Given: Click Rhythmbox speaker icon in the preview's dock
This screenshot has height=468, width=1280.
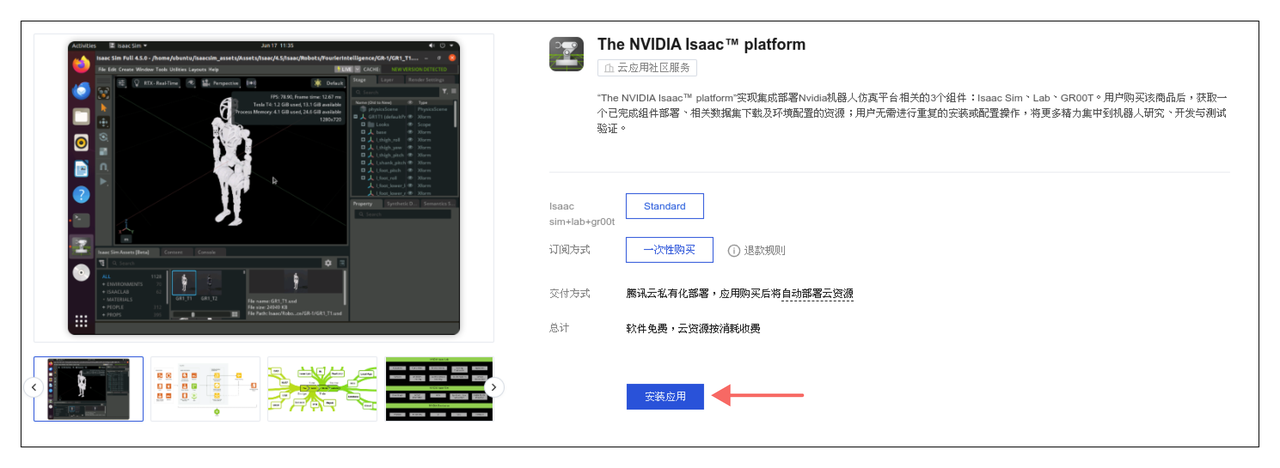Looking at the screenshot, I should tap(81, 143).
